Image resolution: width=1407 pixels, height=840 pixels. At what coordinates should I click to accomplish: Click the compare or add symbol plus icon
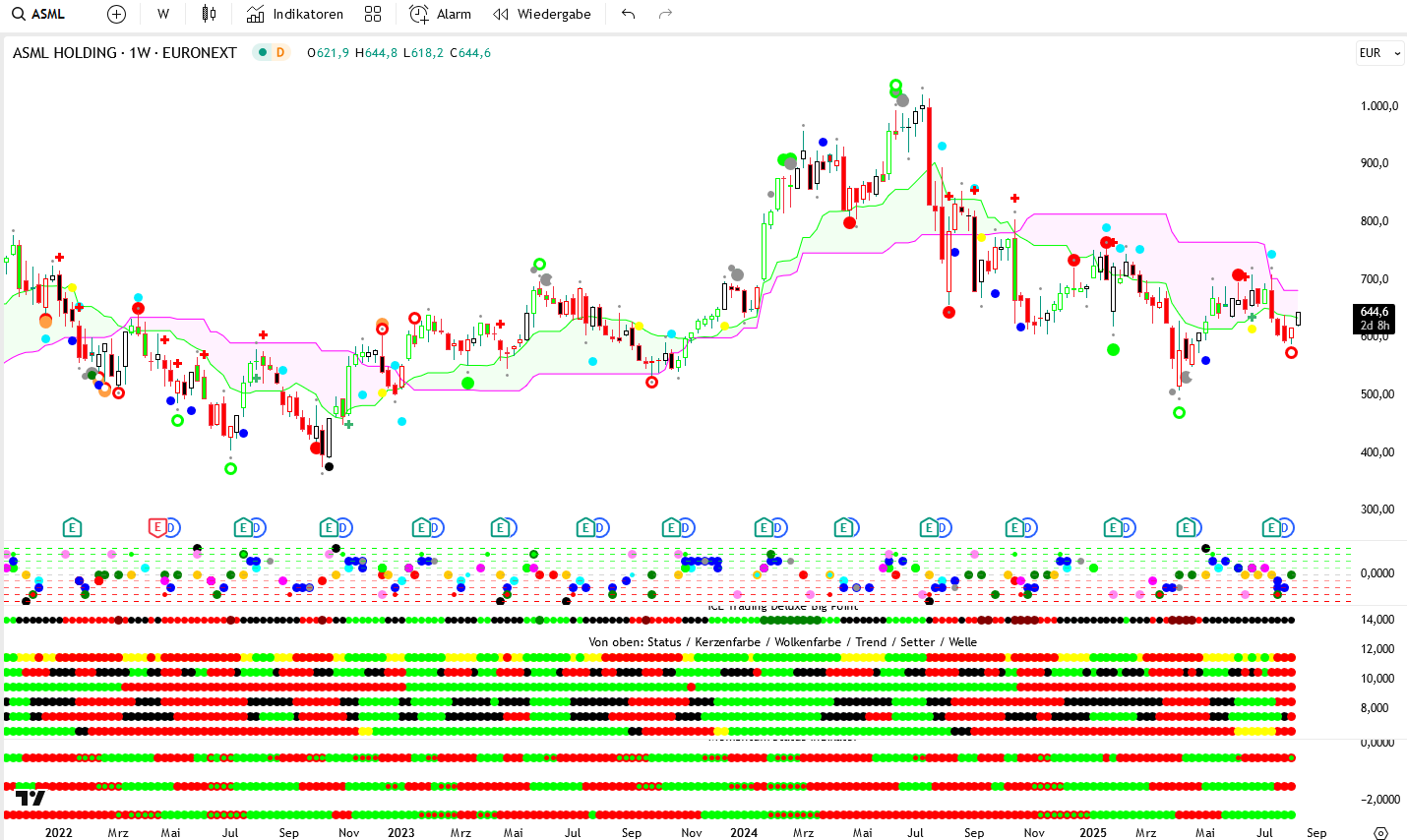tap(116, 14)
